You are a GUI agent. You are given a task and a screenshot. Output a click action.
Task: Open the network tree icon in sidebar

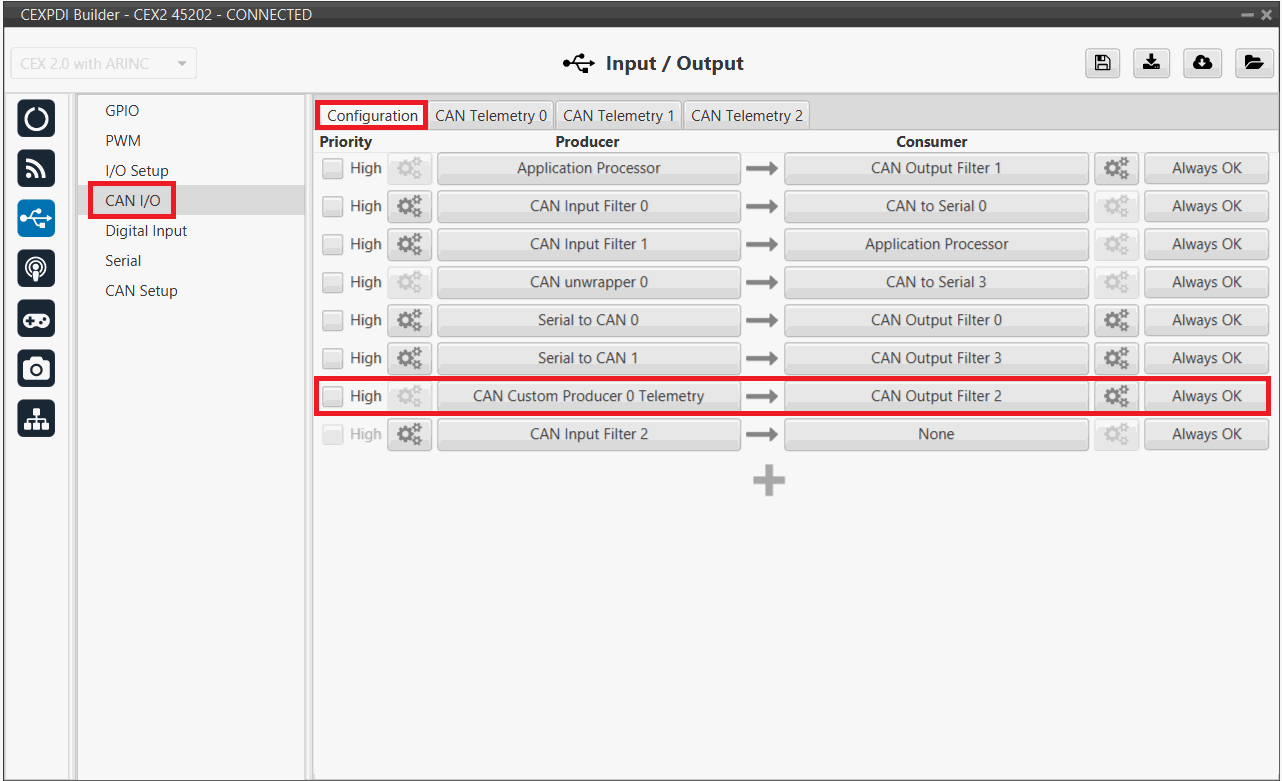(x=36, y=419)
